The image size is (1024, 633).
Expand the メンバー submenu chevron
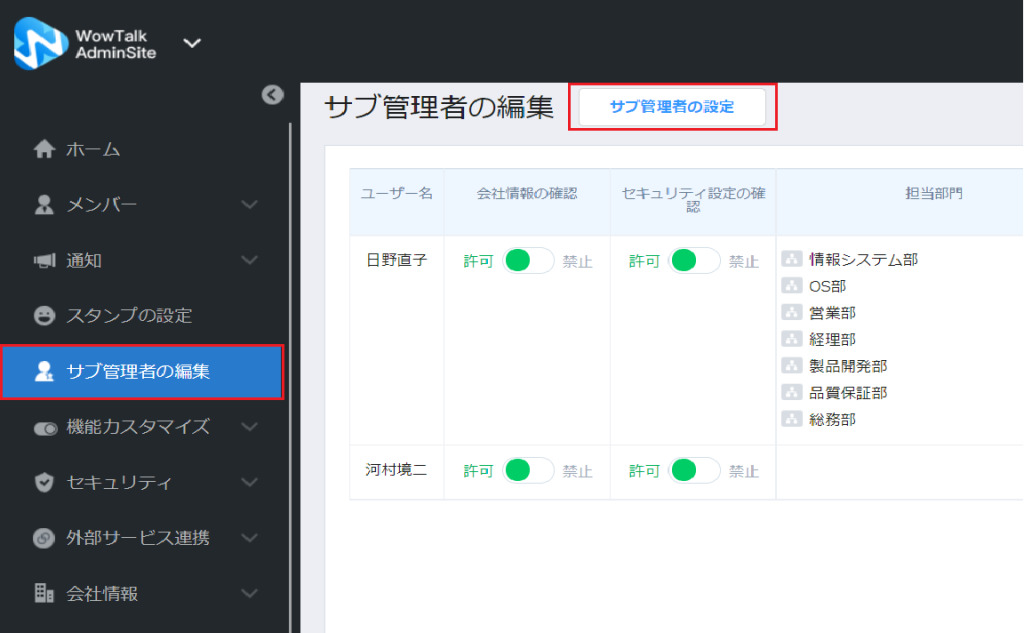click(249, 204)
